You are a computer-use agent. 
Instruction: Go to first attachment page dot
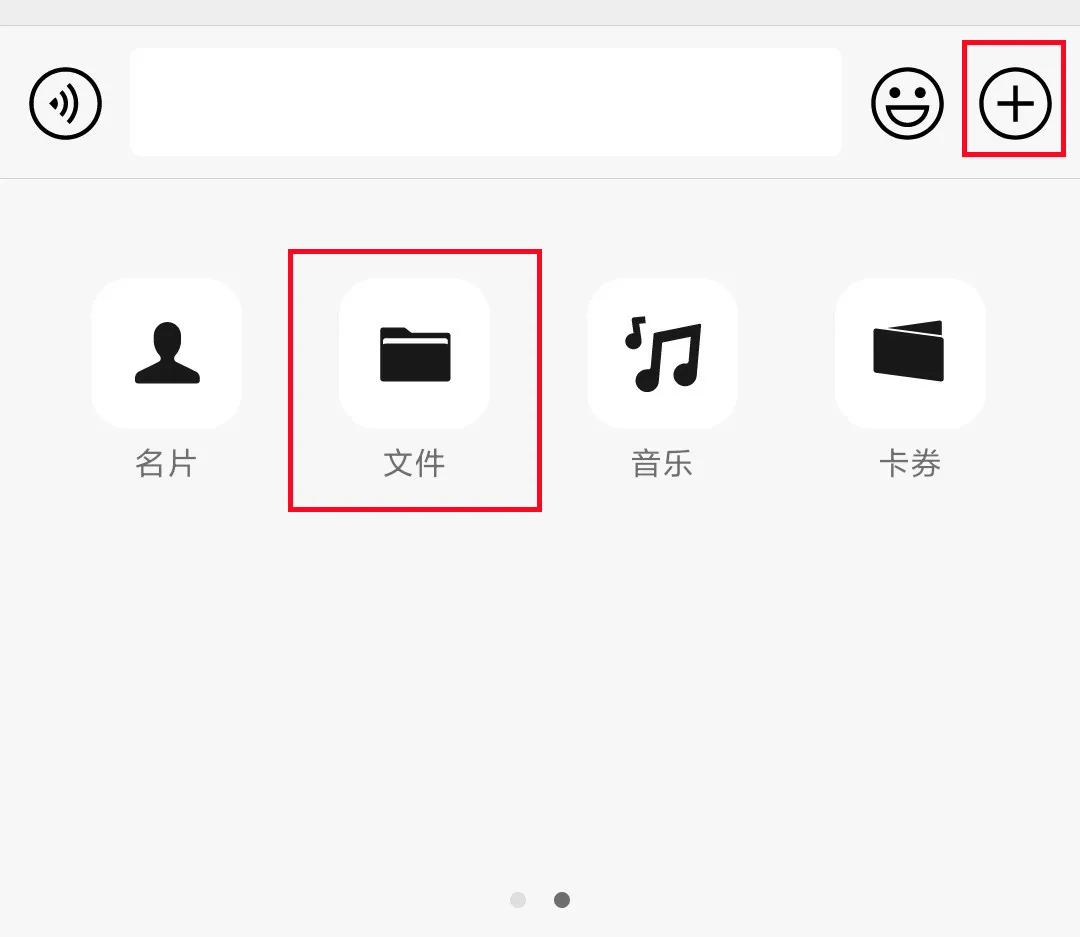pyautogui.click(x=518, y=900)
